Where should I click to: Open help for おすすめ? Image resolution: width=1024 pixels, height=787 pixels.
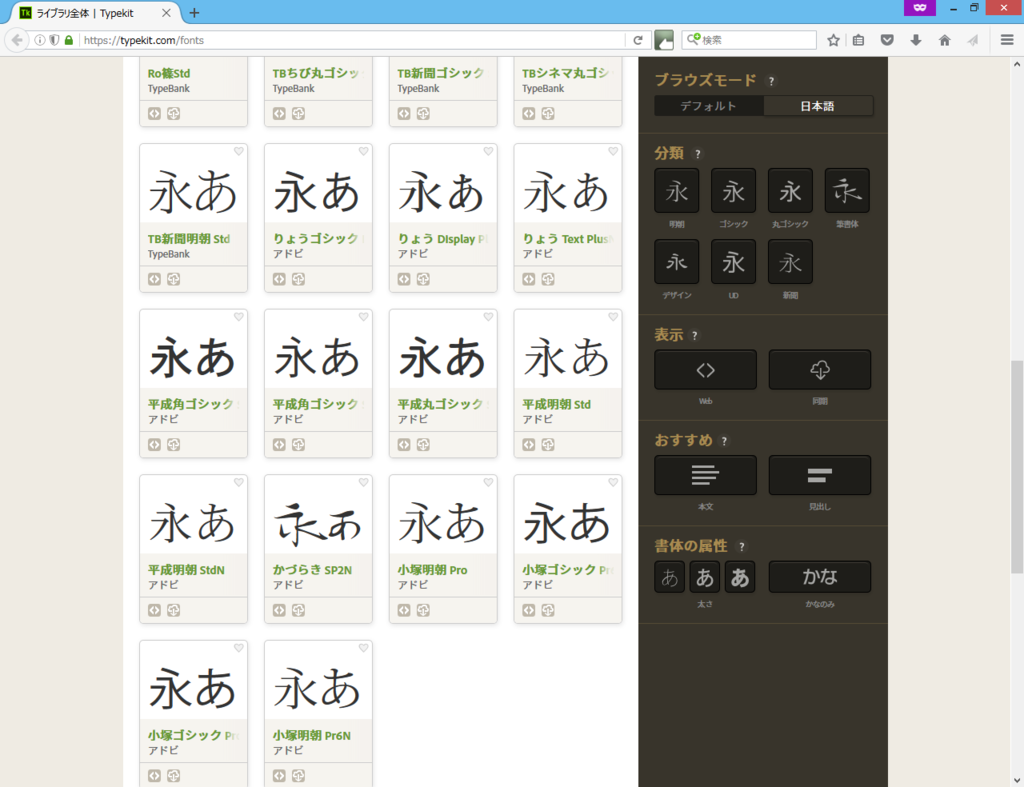[724, 441]
